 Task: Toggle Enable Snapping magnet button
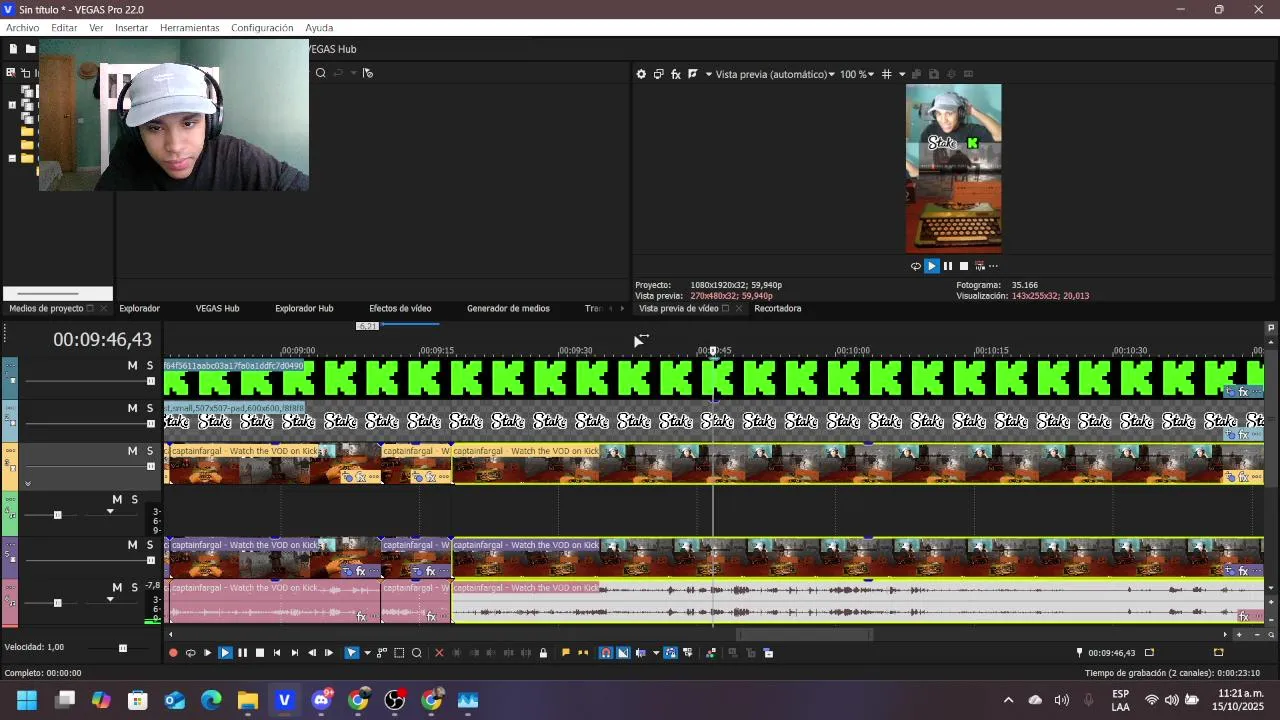click(x=606, y=653)
